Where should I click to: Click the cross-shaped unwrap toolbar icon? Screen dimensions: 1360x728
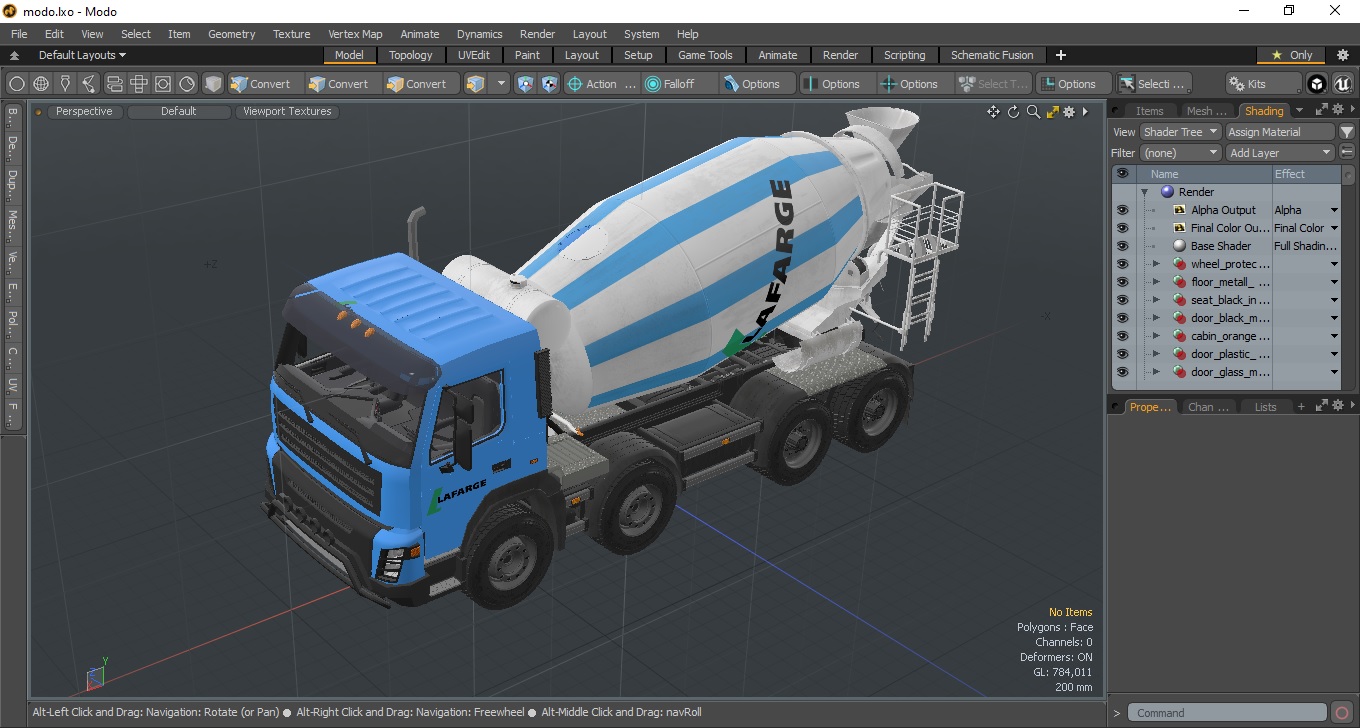pos(139,84)
